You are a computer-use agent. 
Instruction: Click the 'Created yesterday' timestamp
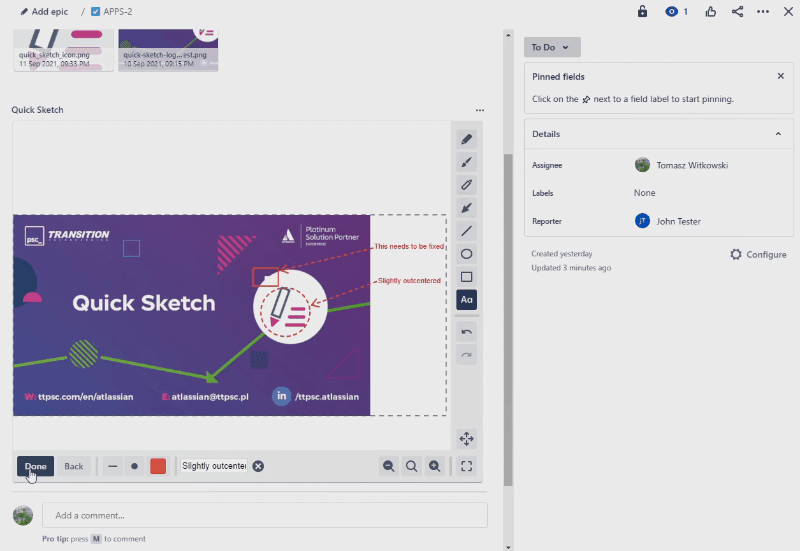pyautogui.click(x=562, y=254)
